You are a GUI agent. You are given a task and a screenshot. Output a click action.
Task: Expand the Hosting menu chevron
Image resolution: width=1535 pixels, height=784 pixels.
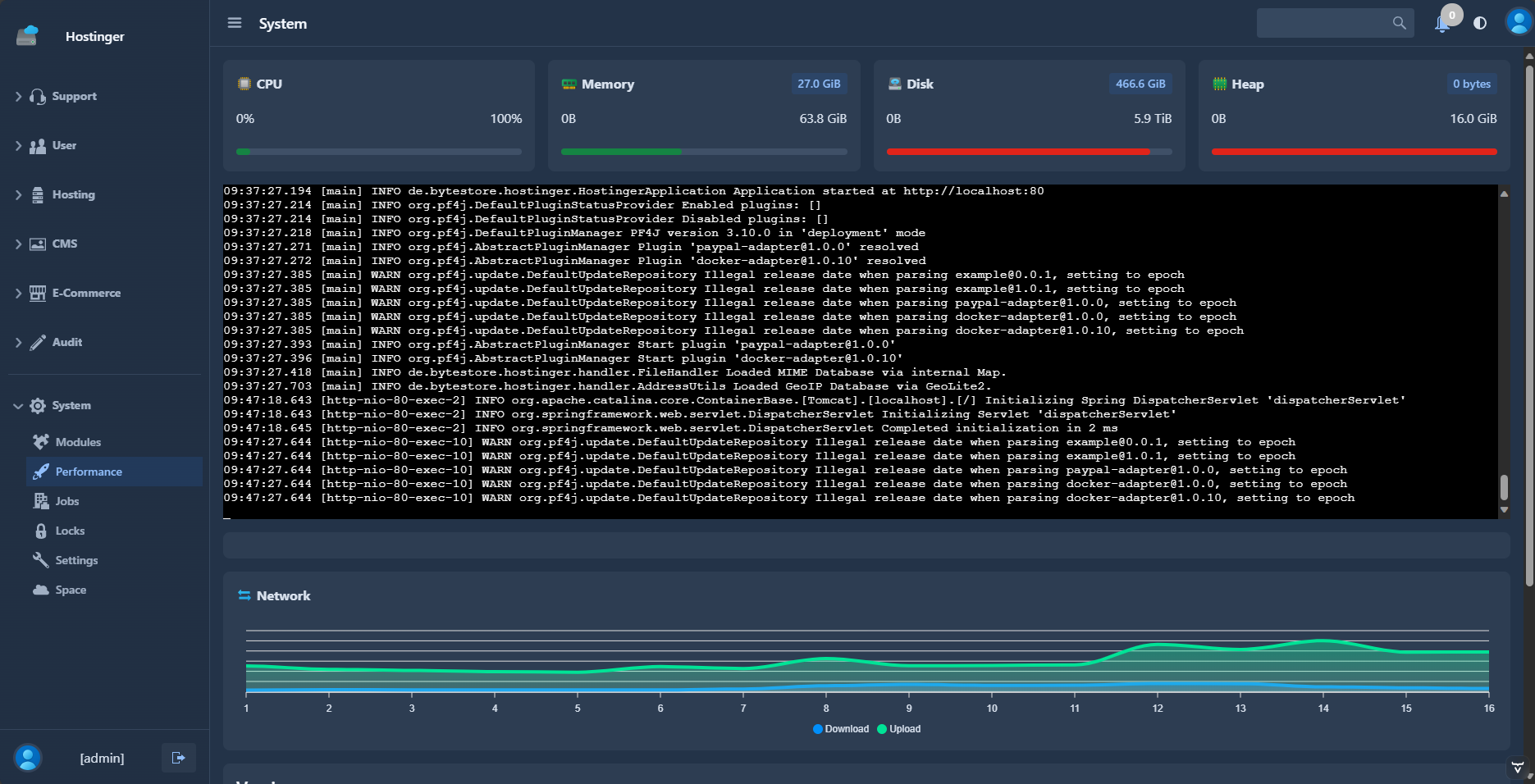18,195
